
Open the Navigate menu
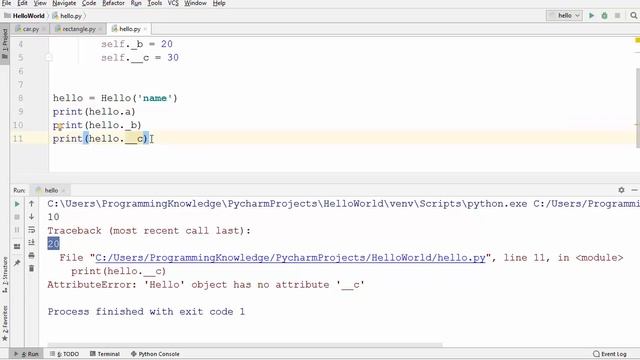64,3
